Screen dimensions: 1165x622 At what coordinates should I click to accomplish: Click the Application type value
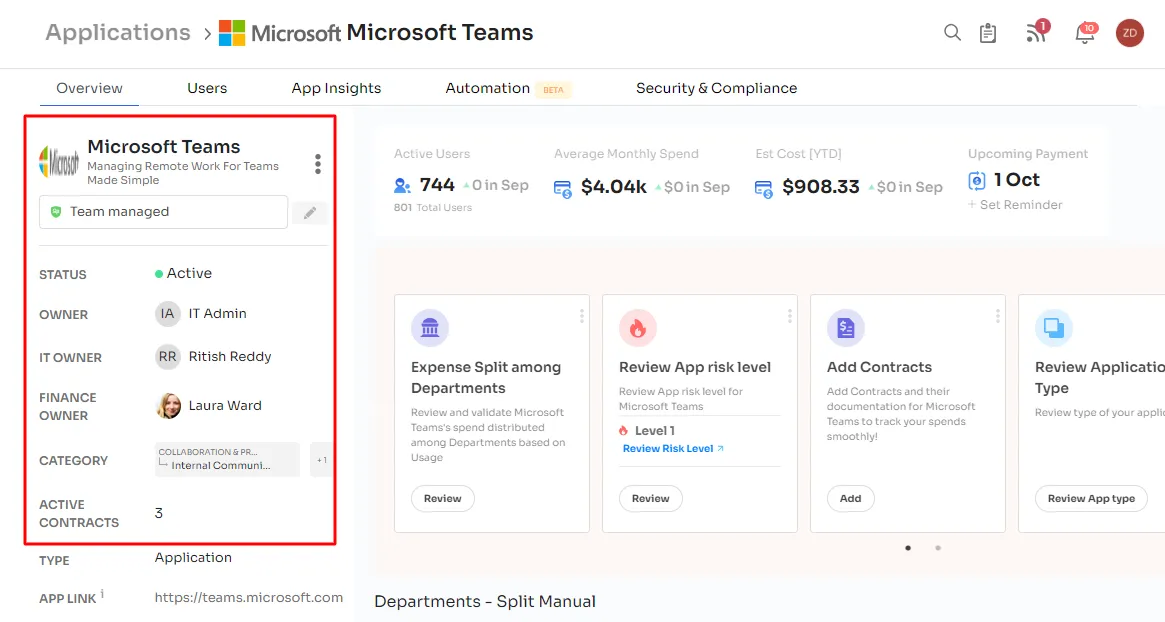[193, 557]
